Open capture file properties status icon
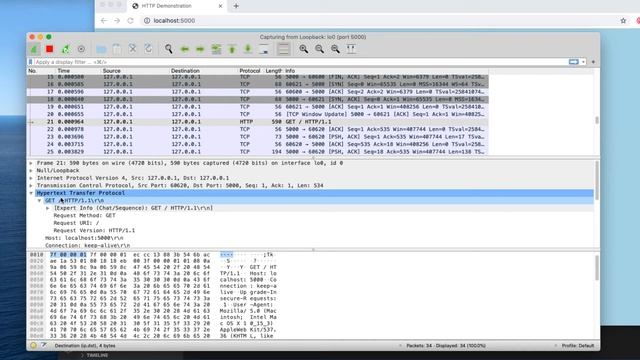The image size is (640, 360). (43, 345)
